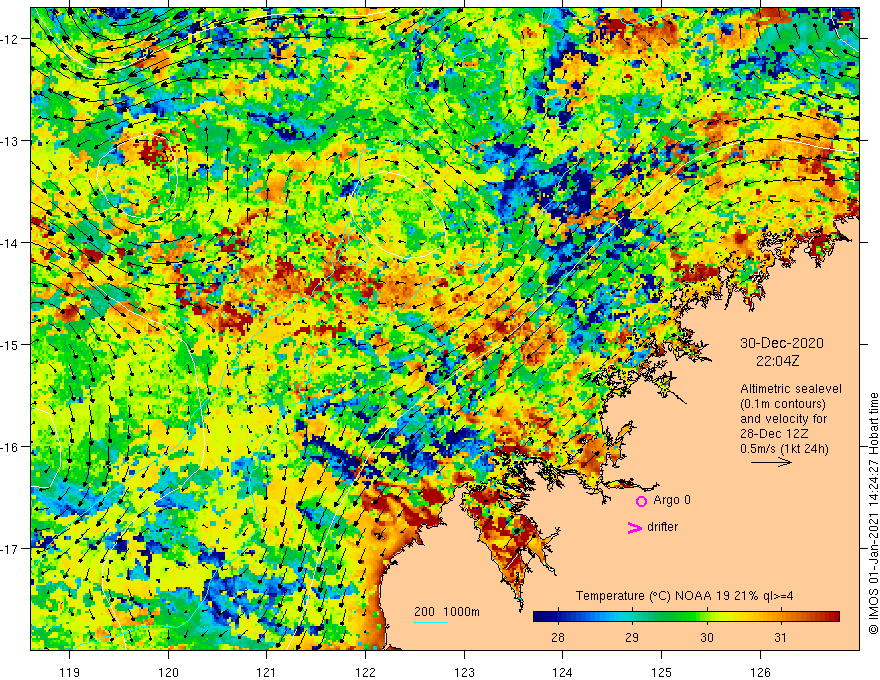Click latitude axis label -14
Screen dimensions: 880x680
click(x=10, y=243)
